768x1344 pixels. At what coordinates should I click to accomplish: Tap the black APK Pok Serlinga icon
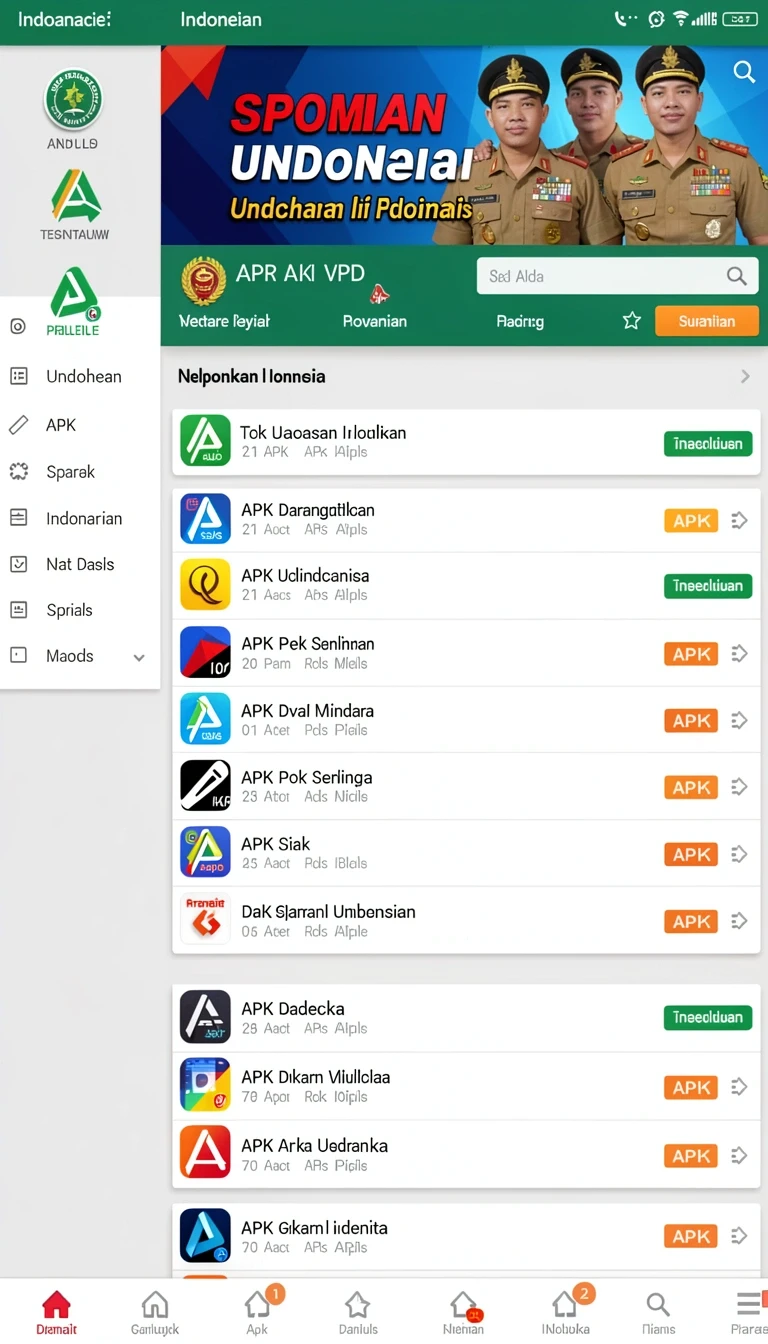(x=205, y=785)
